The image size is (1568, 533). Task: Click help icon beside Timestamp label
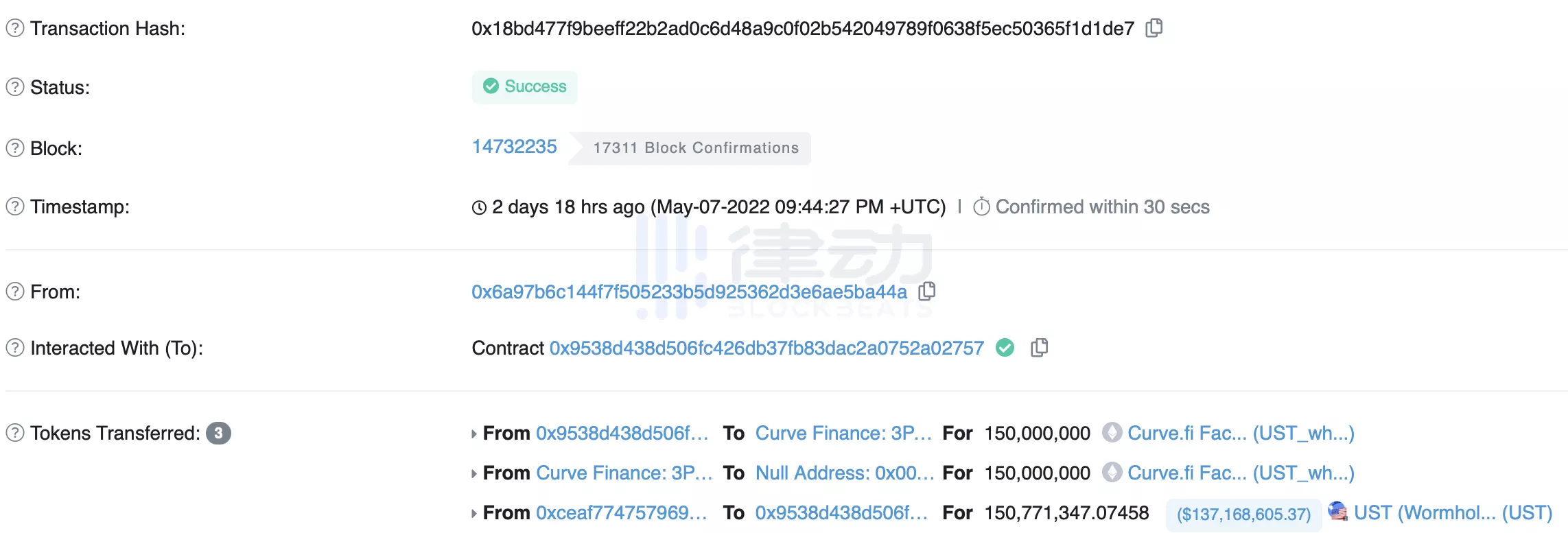pyautogui.click(x=15, y=206)
